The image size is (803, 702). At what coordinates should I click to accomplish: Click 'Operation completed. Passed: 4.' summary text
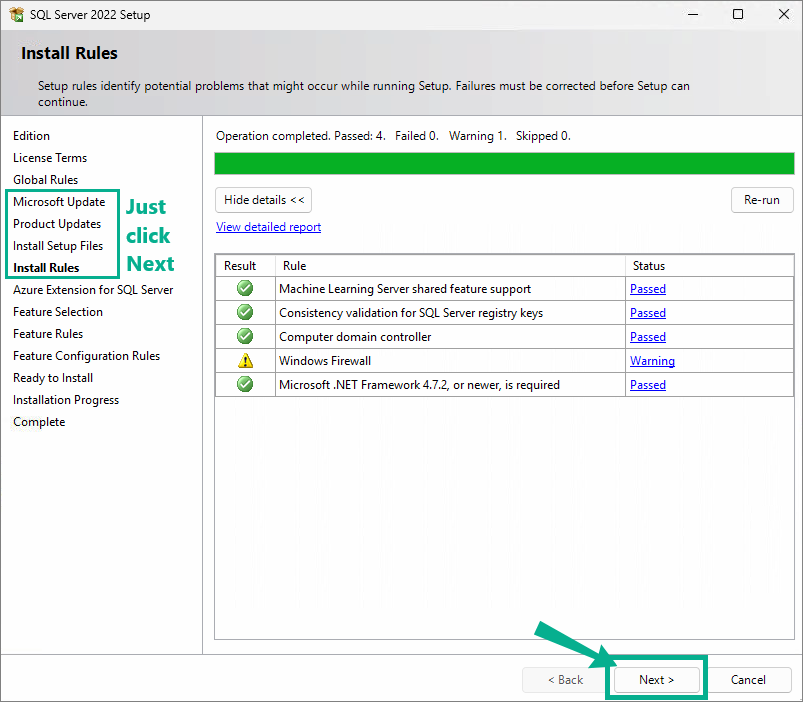click(x=301, y=136)
